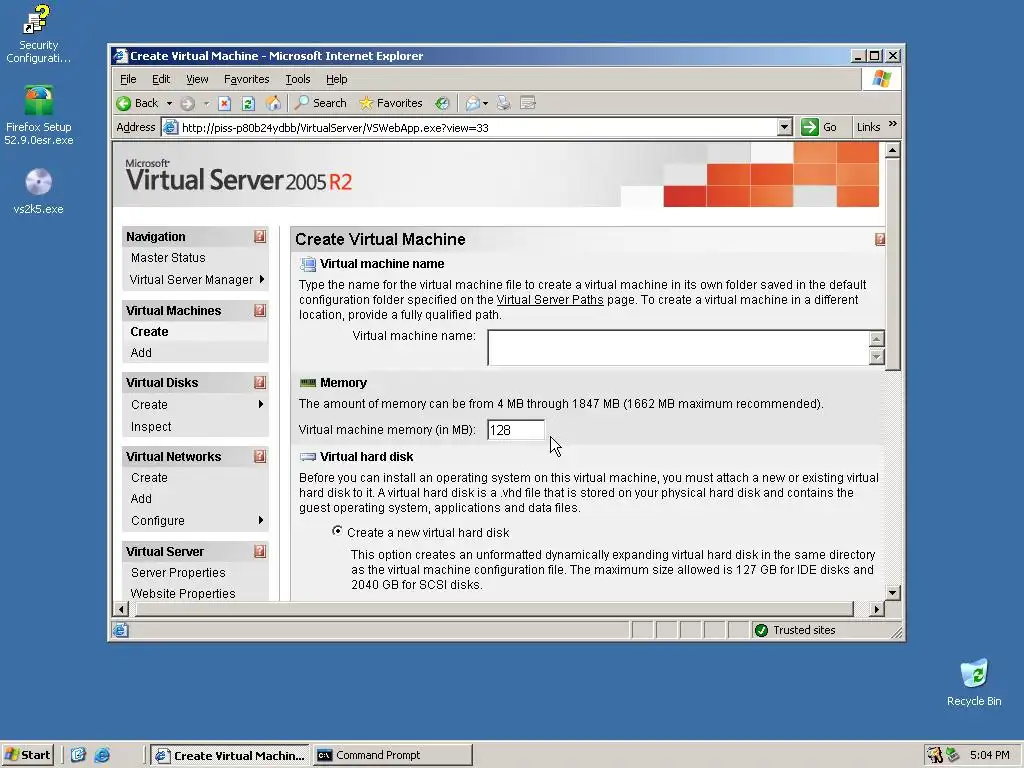Click the Virtual machine memory field
This screenshot has width=1024, height=768.
point(515,430)
